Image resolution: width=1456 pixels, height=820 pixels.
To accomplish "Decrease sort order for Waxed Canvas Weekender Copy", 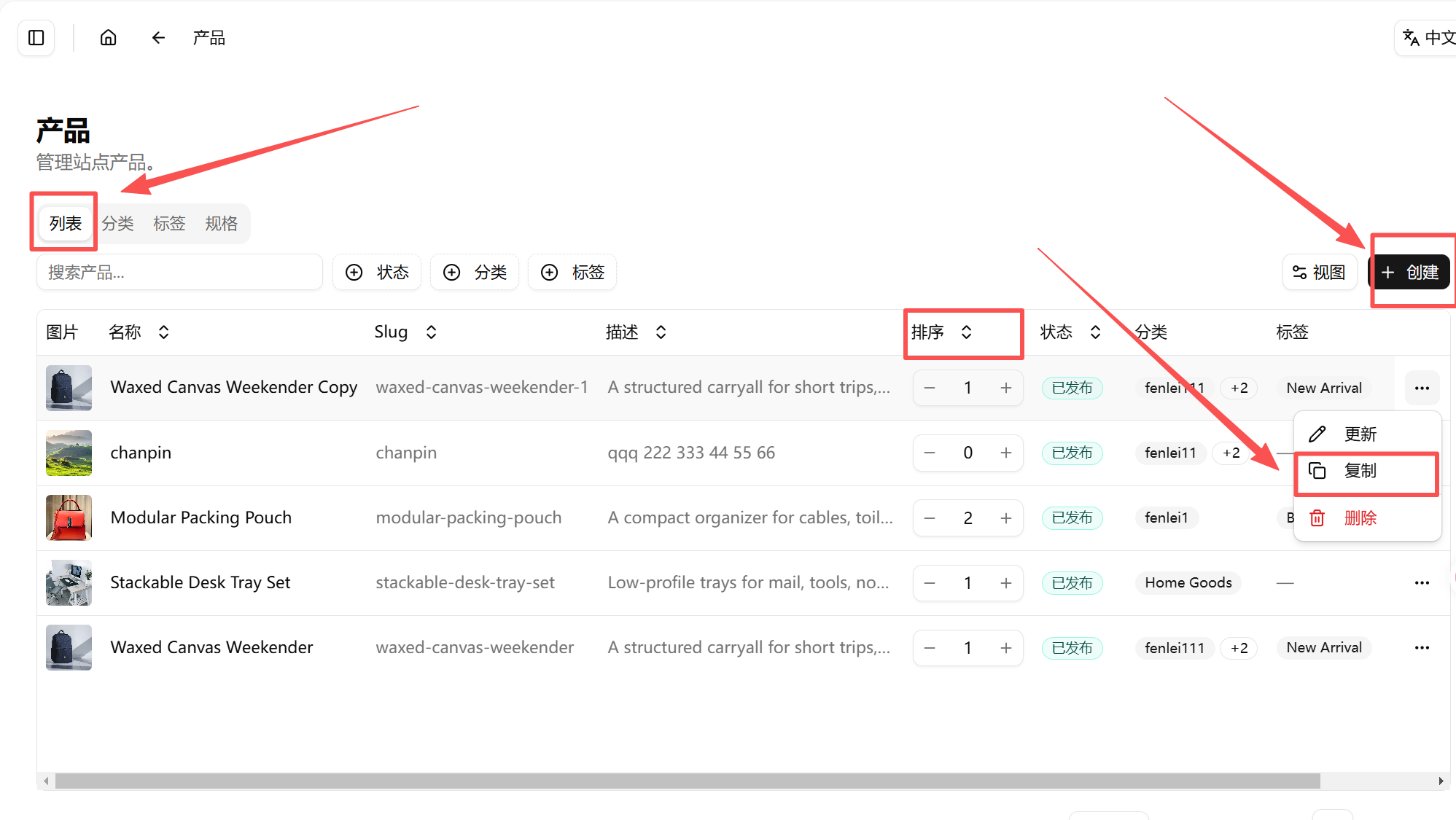I will (930, 388).
